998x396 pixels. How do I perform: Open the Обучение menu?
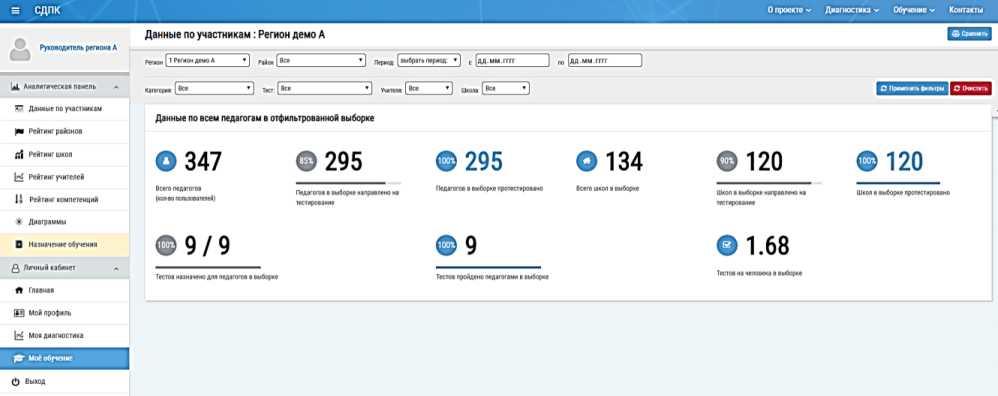[x=913, y=10]
